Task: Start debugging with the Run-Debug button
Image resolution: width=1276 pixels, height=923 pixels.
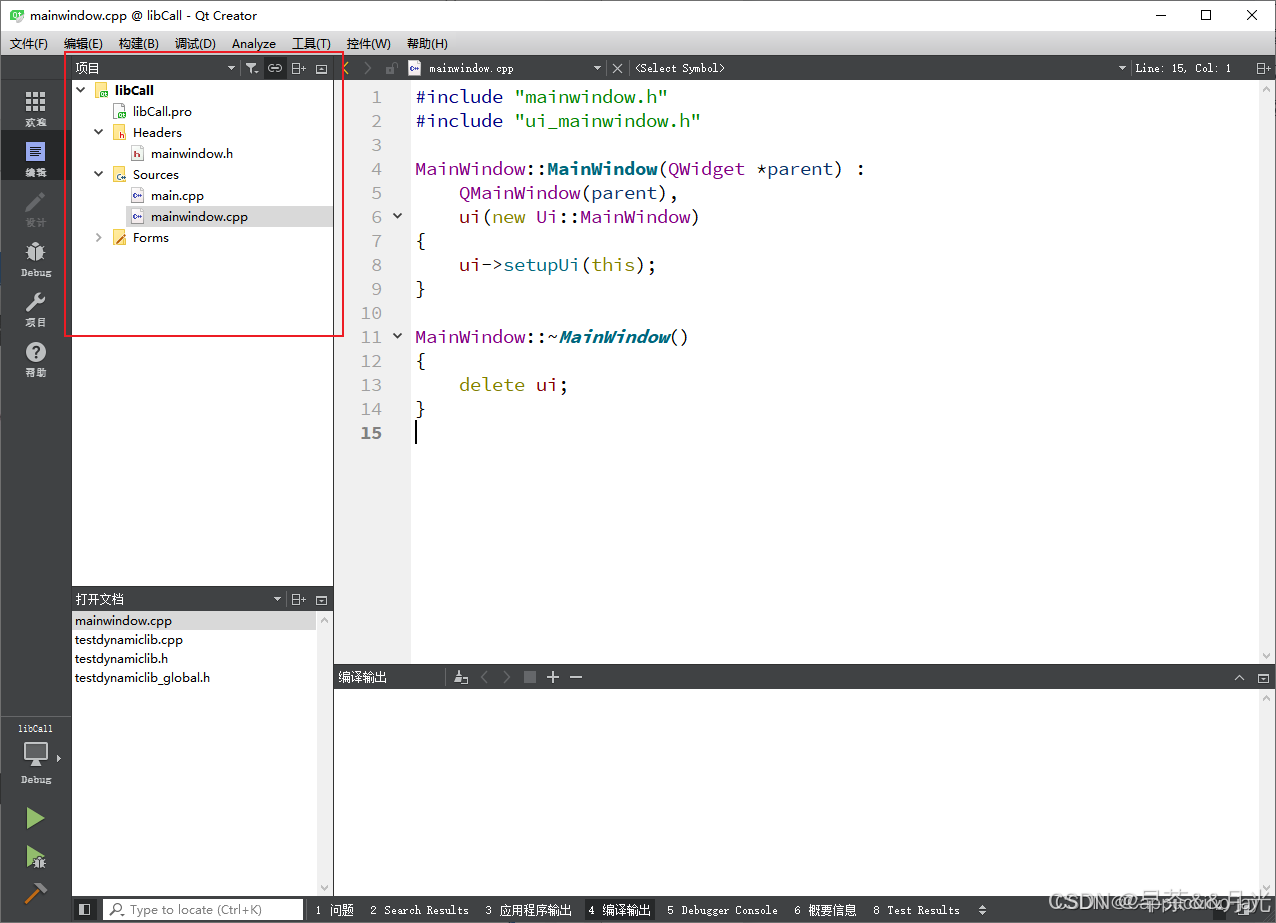Action: 35,856
